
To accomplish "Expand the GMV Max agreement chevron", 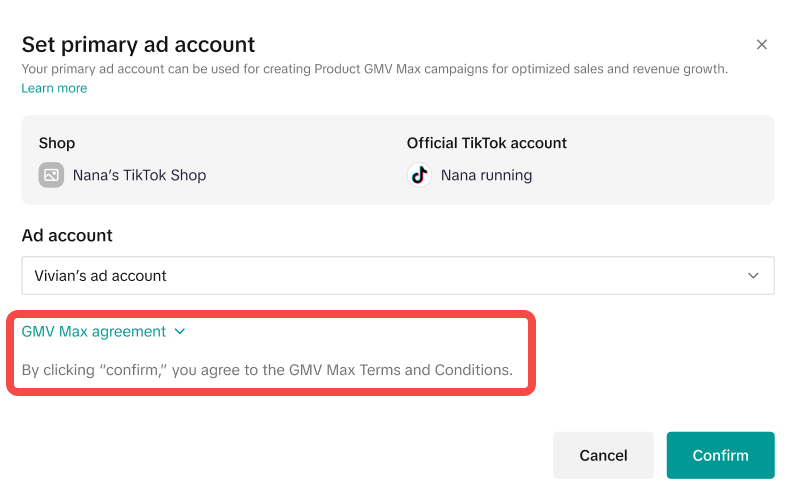I will coord(180,331).
